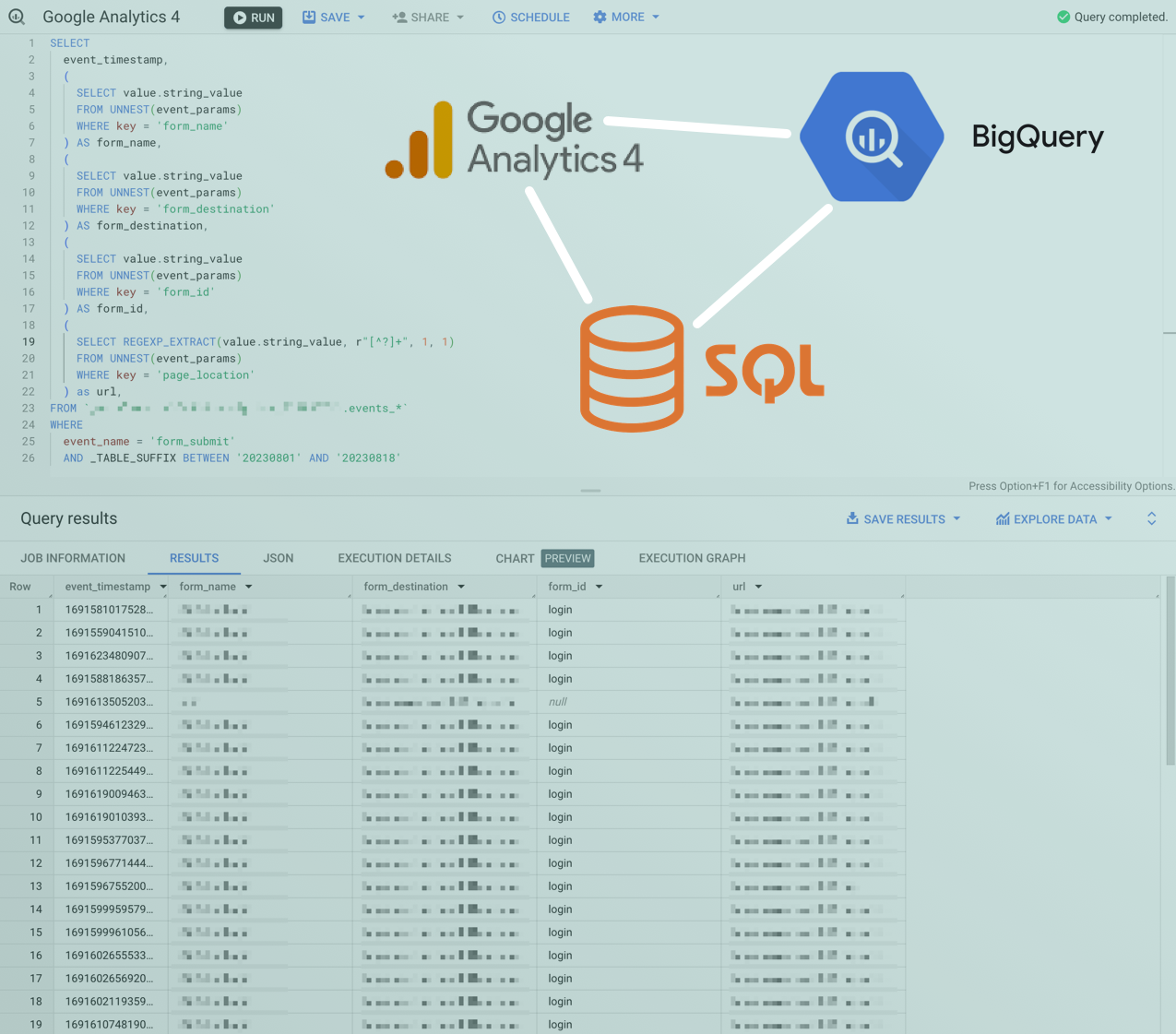Screen dimensions: 1176x1034
Task: Click the results table vertical scrollbar
Action: pos(1170,672)
